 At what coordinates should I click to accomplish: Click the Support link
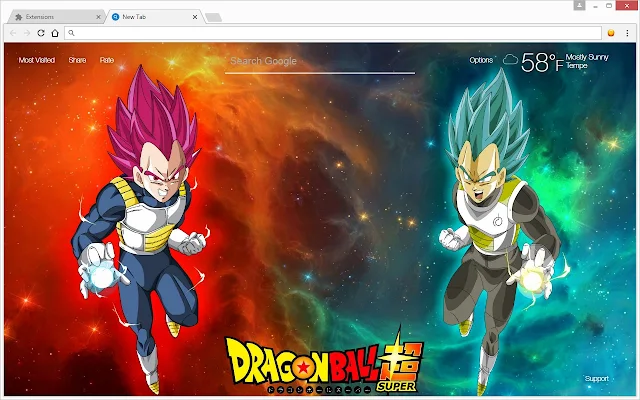(597, 378)
